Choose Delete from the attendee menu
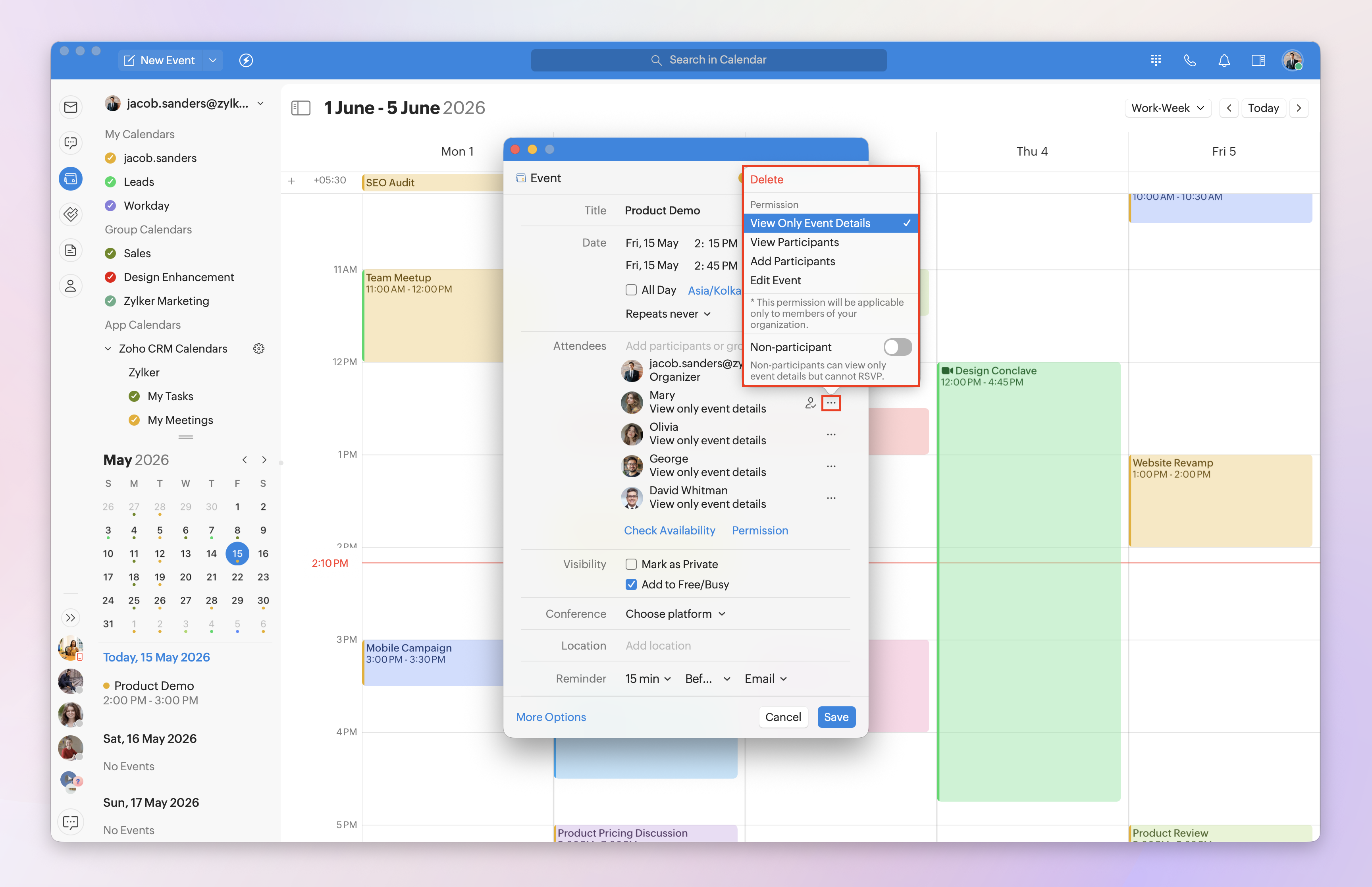Viewport: 1372px width, 887px height. coord(766,180)
